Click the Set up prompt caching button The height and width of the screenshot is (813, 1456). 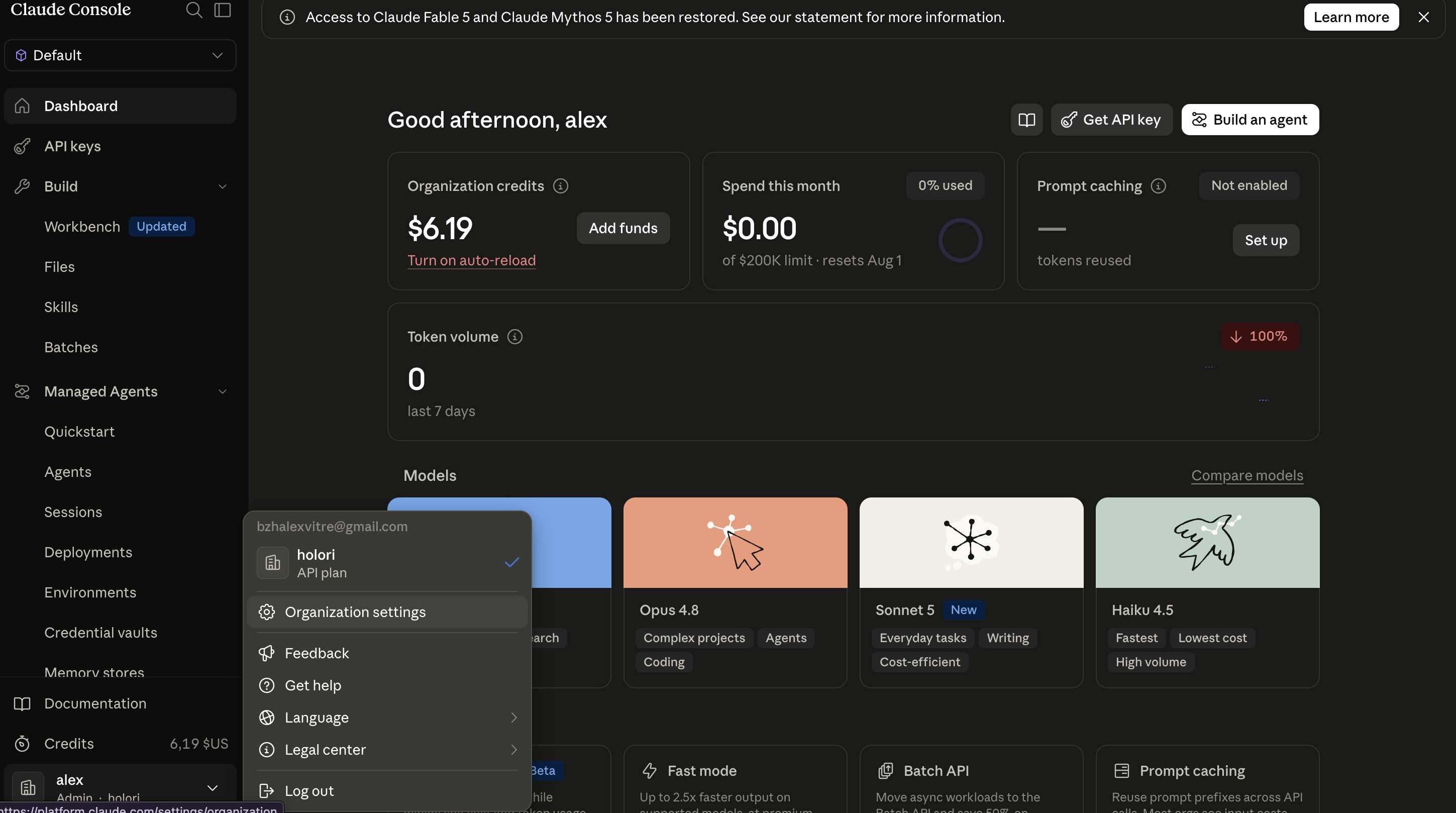coord(1266,240)
